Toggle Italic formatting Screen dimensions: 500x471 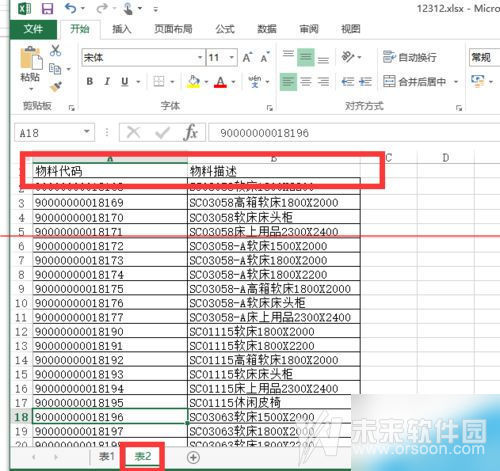click(x=107, y=81)
